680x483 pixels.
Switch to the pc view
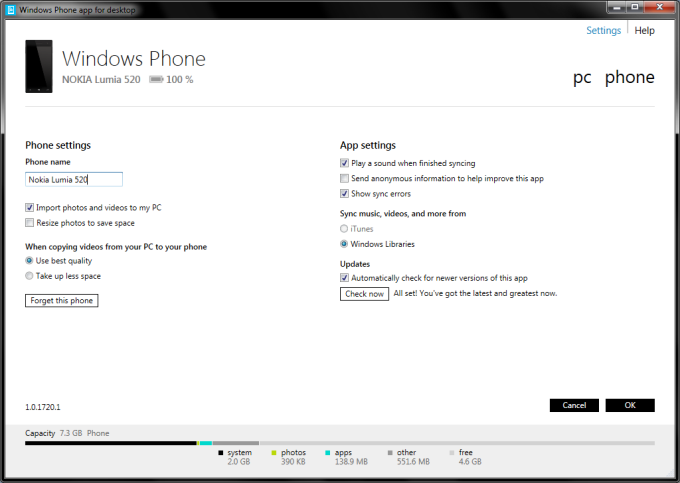click(x=582, y=78)
